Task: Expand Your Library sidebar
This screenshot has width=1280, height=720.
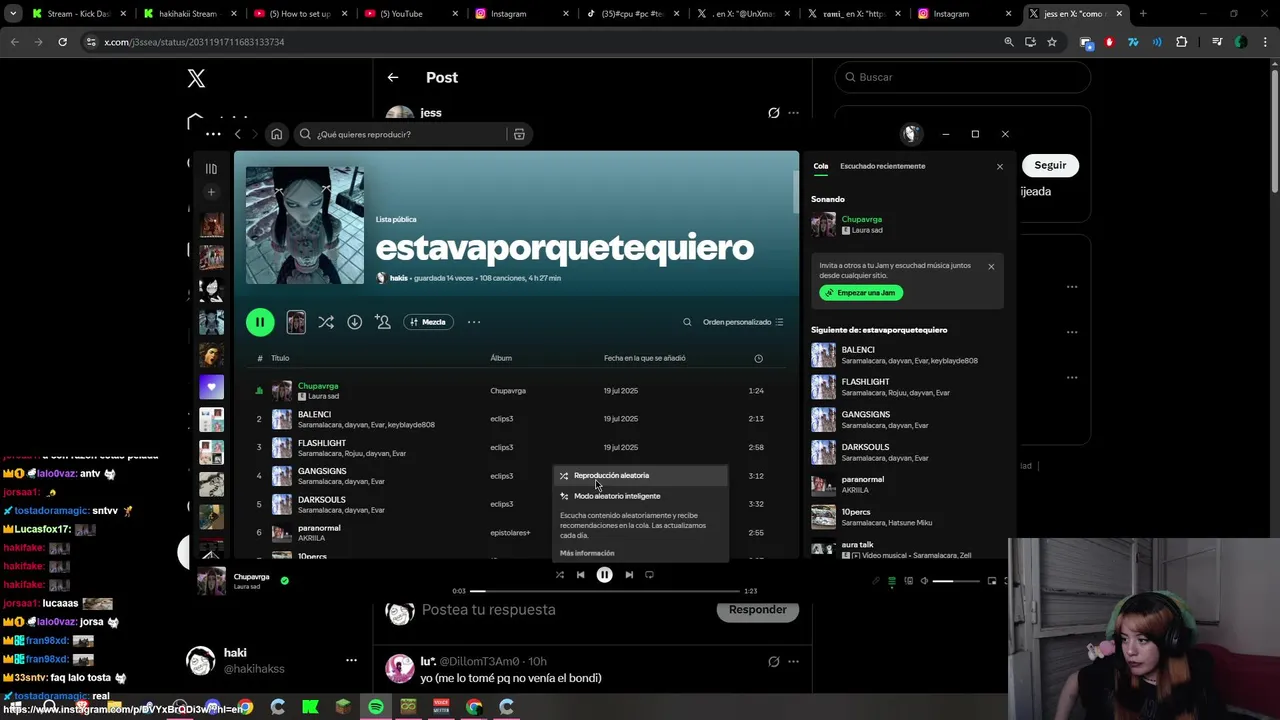Action: pyautogui.click(x=211, y=169)
